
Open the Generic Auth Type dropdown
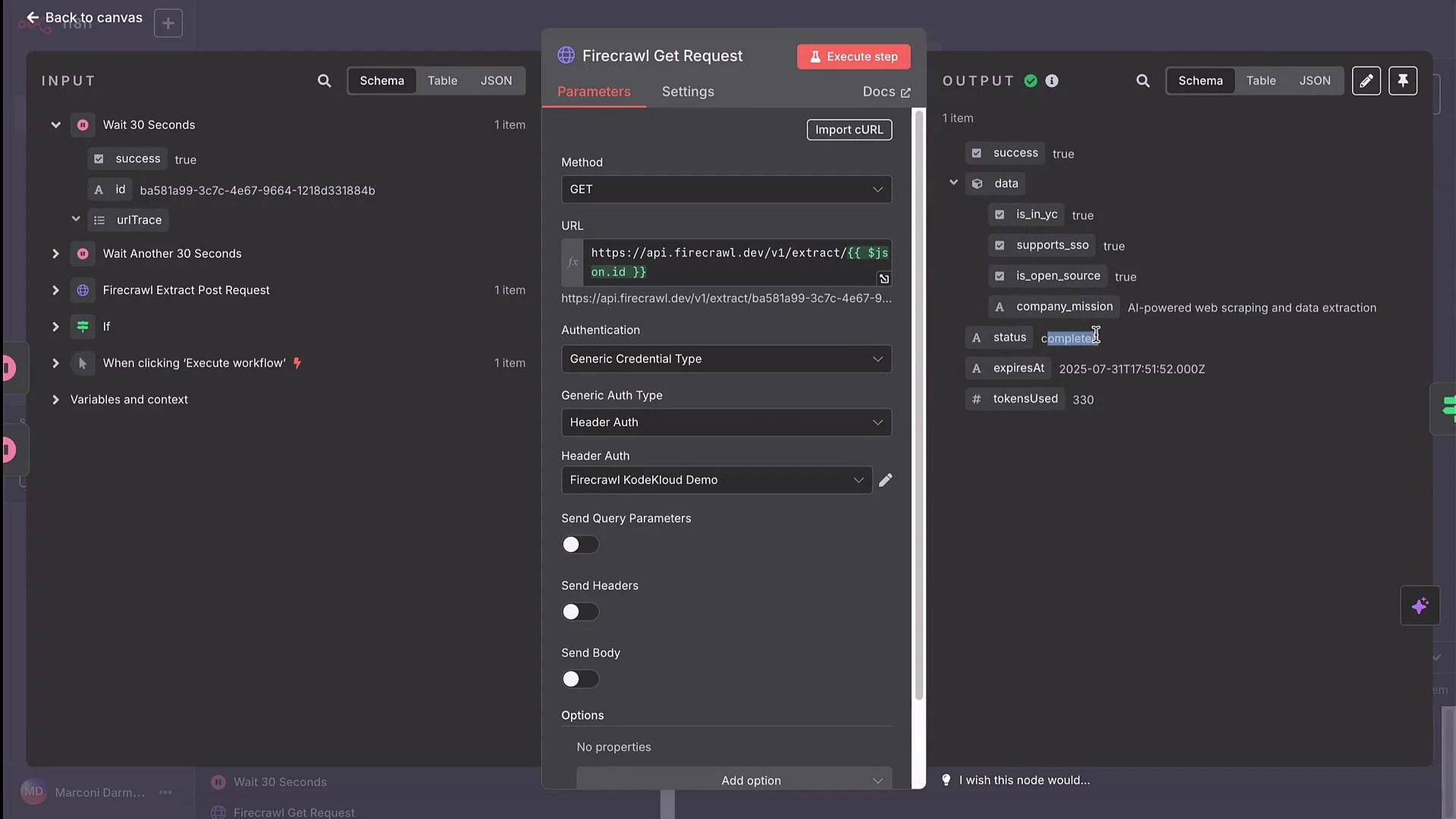(726, 422)
